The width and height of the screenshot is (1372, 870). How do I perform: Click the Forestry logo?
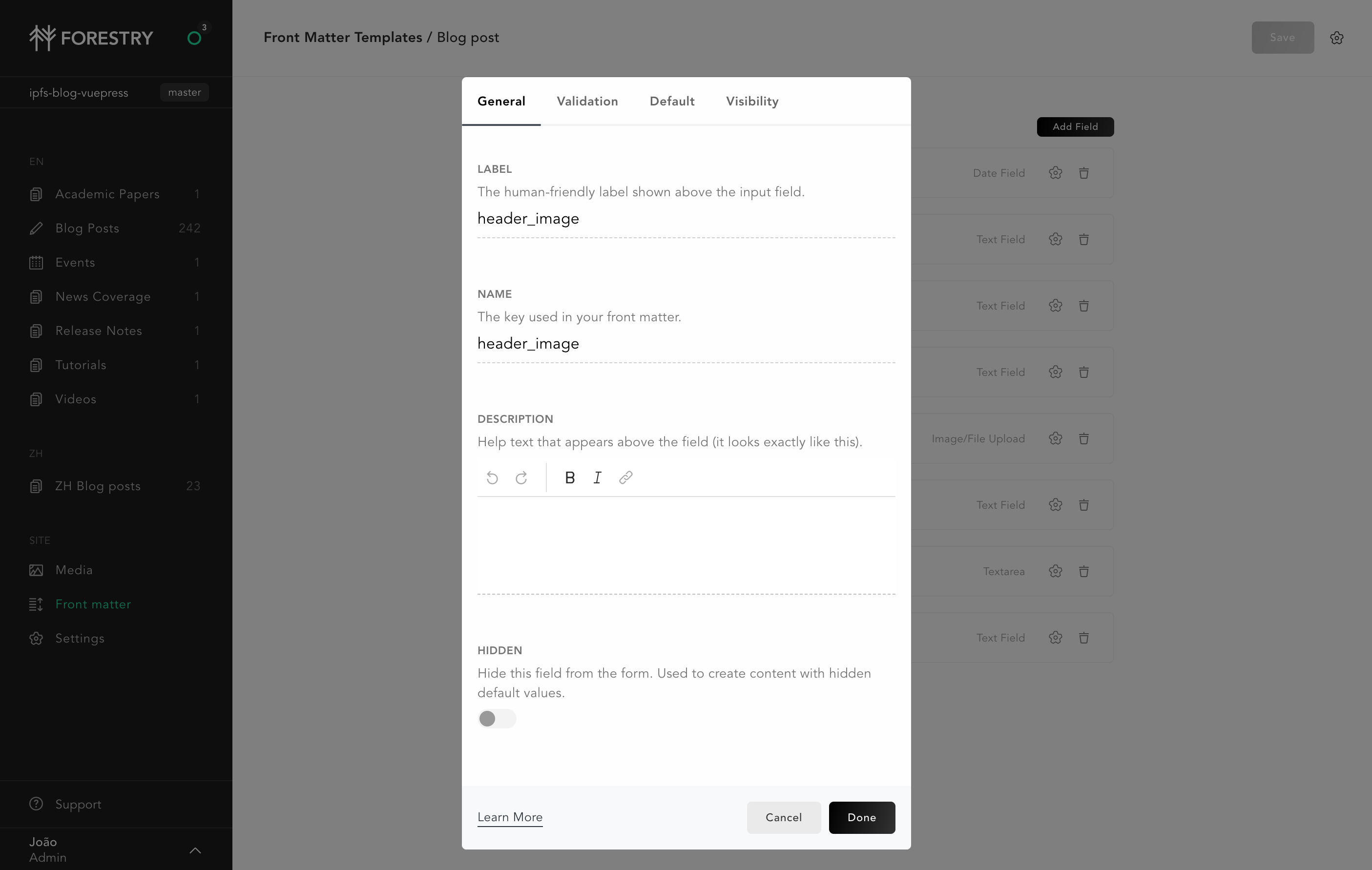coord(91,38)
